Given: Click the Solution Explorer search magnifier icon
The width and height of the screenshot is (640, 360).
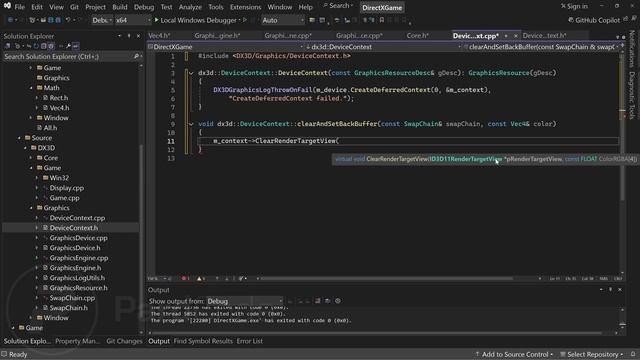Looking at the screenshot, I should 136,56.
